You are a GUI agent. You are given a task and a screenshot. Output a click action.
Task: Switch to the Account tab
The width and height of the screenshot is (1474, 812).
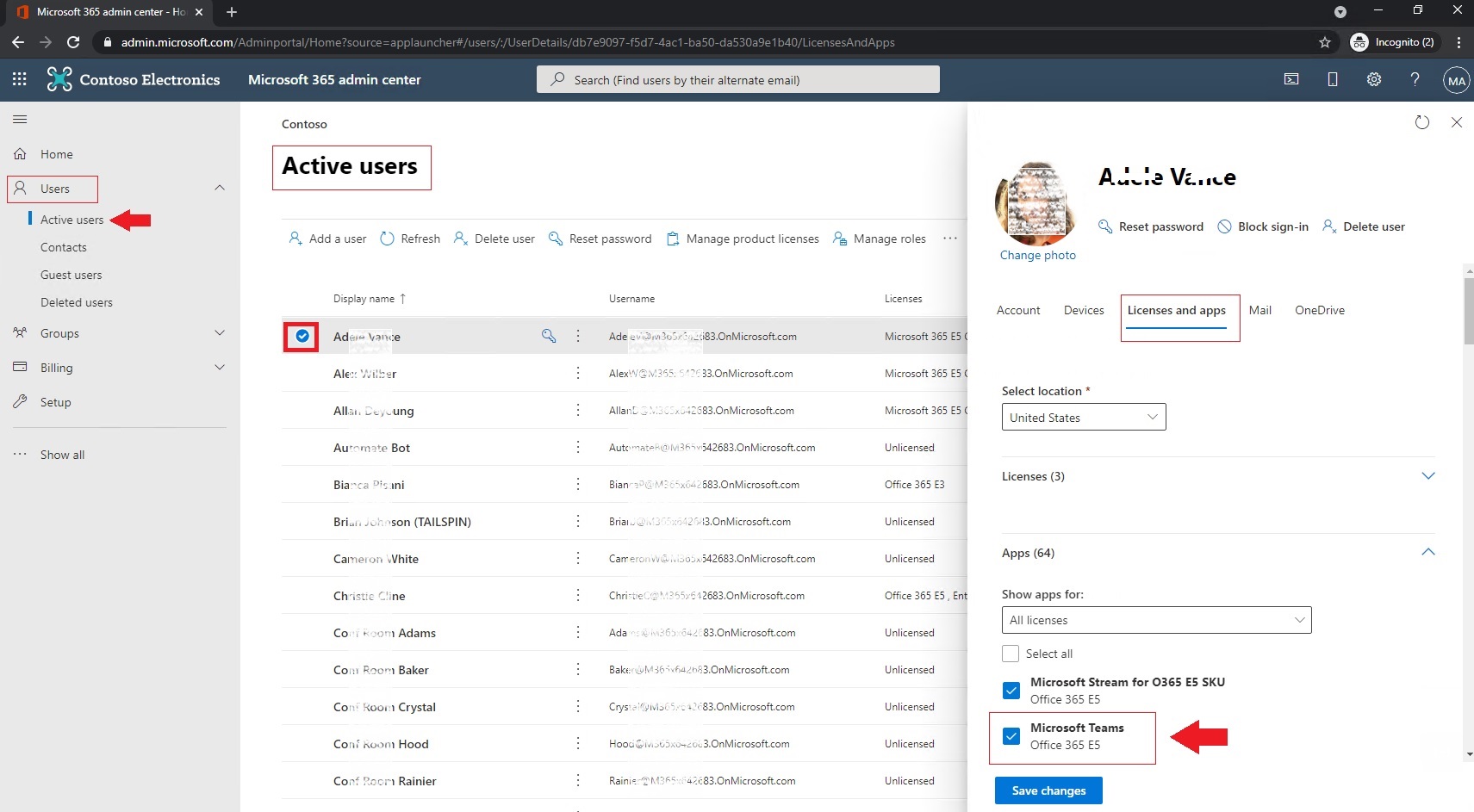[1018, 310]
